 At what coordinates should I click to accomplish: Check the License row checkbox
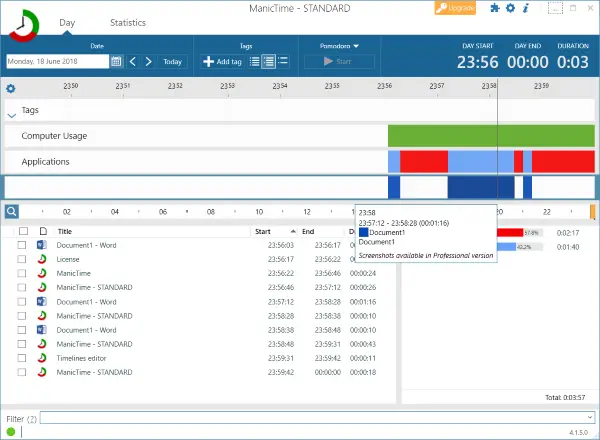(x=22, y=259)
